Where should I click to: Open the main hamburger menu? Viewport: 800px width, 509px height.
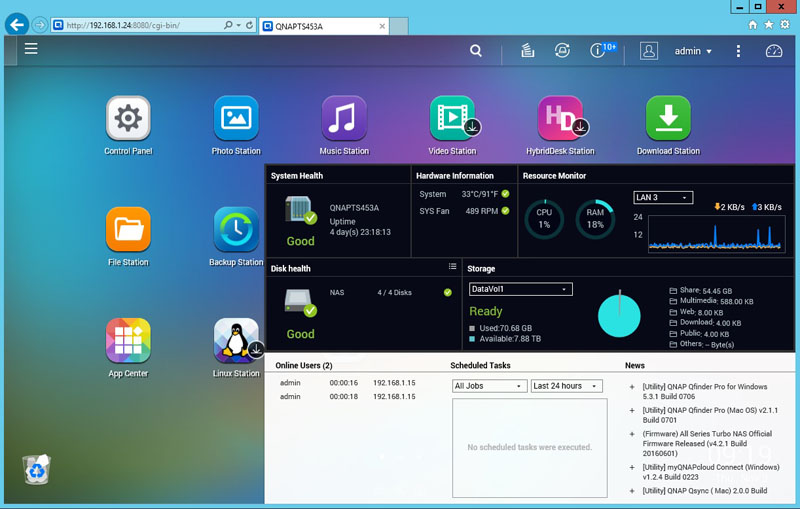[31, 48]
